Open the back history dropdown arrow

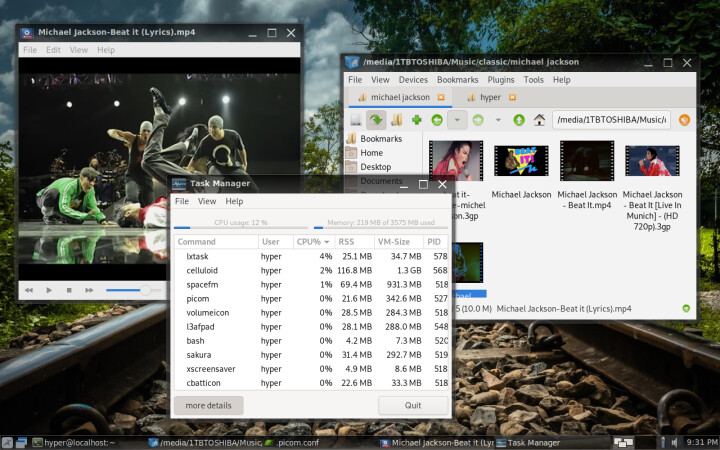pos(457,120)
